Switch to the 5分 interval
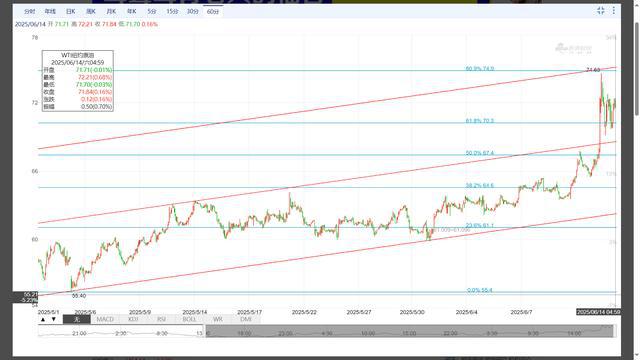The width and height of the screenshot is (640, 360). click(152, 11)
